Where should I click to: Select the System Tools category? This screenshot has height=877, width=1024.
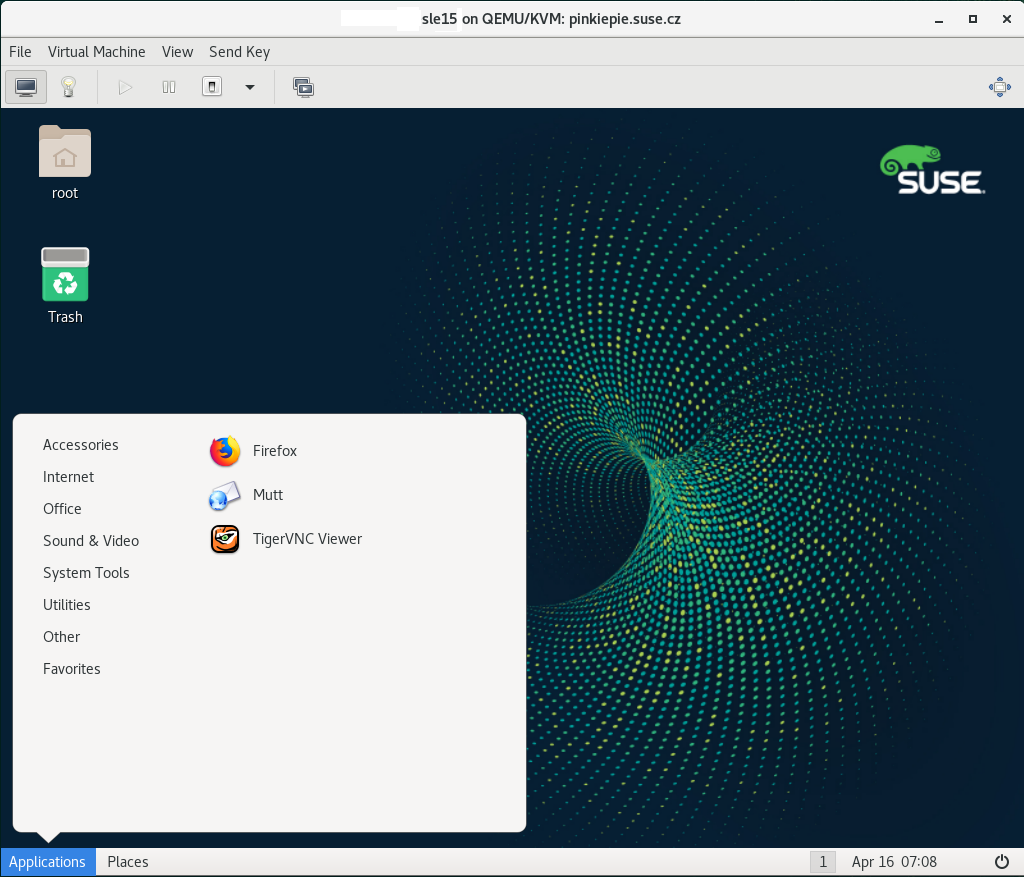(x=86, y=573)
